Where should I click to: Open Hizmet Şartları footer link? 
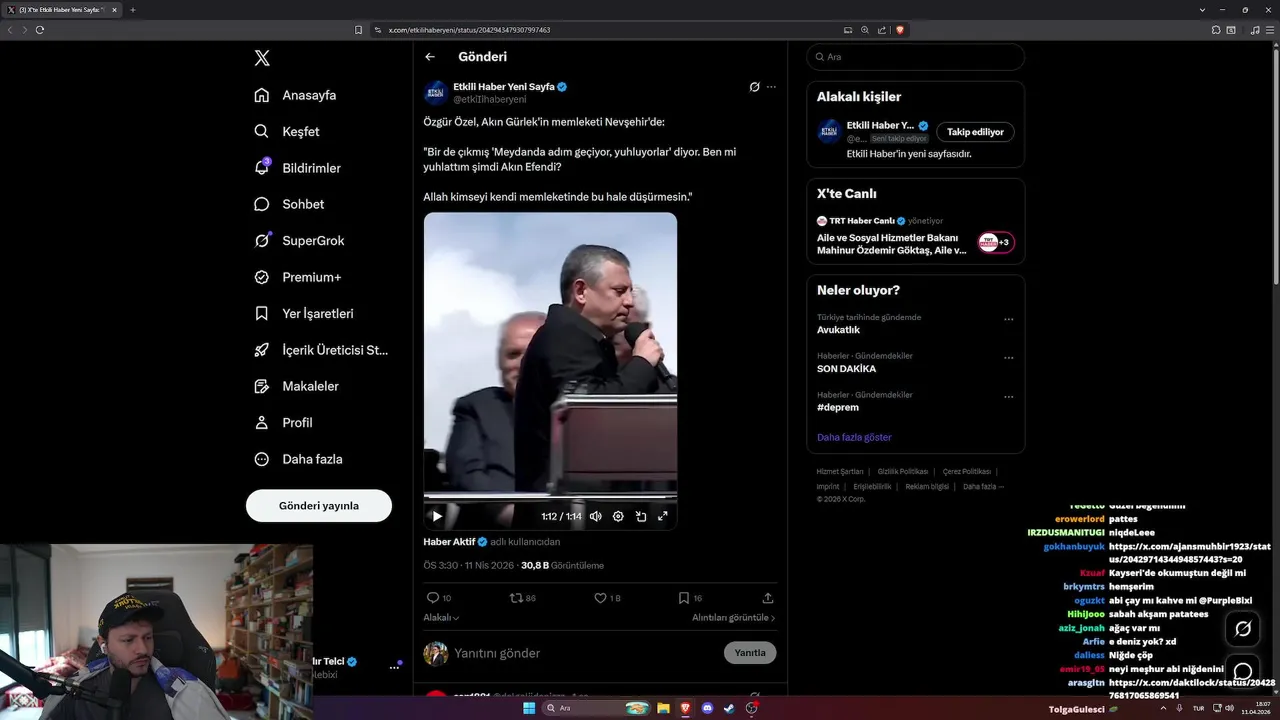click(x=840, y=471)
